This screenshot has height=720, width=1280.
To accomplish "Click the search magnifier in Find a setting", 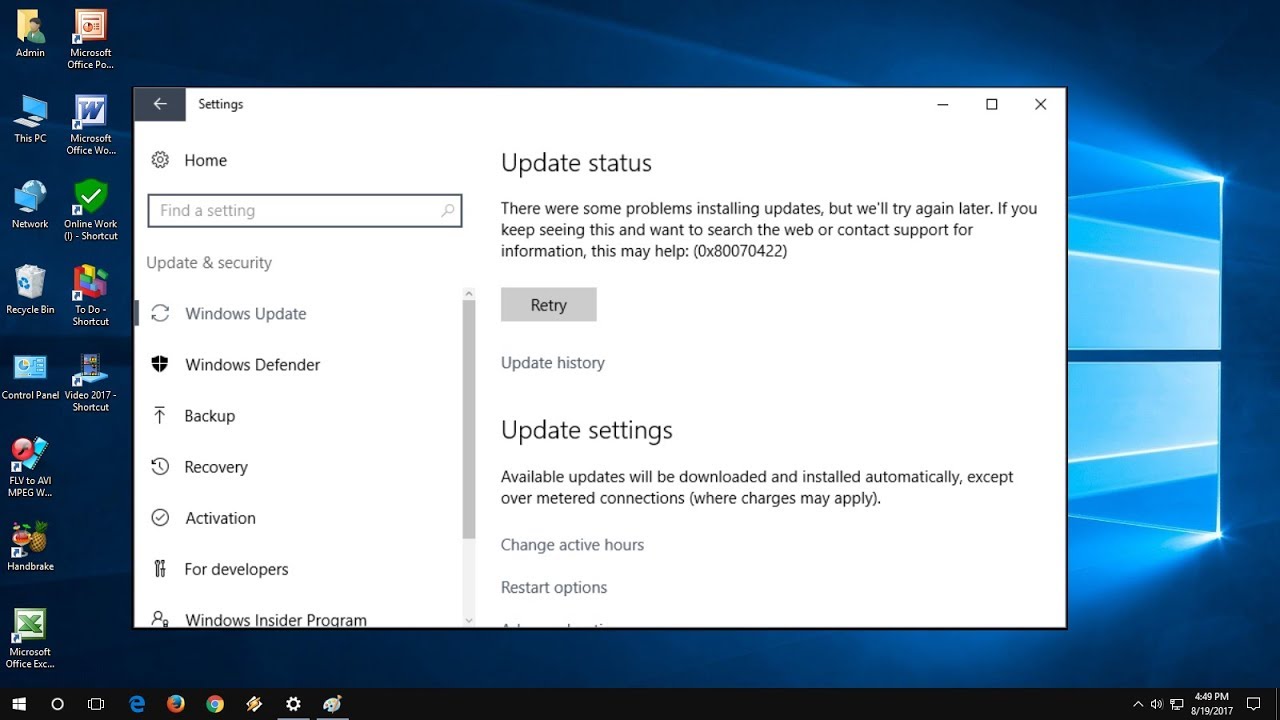I will click(x=447, y=210).
